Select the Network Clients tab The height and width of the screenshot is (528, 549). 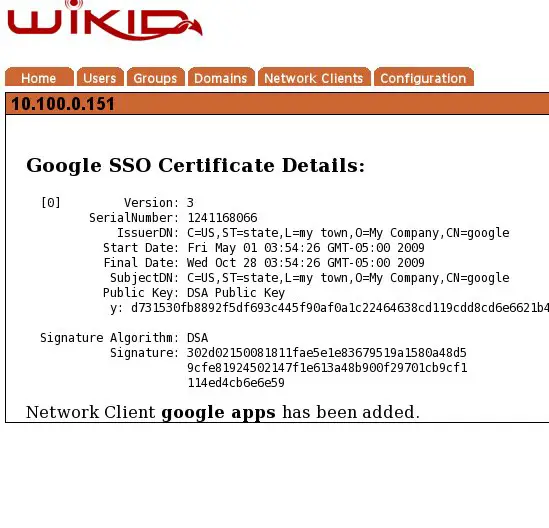pos(314,77)
